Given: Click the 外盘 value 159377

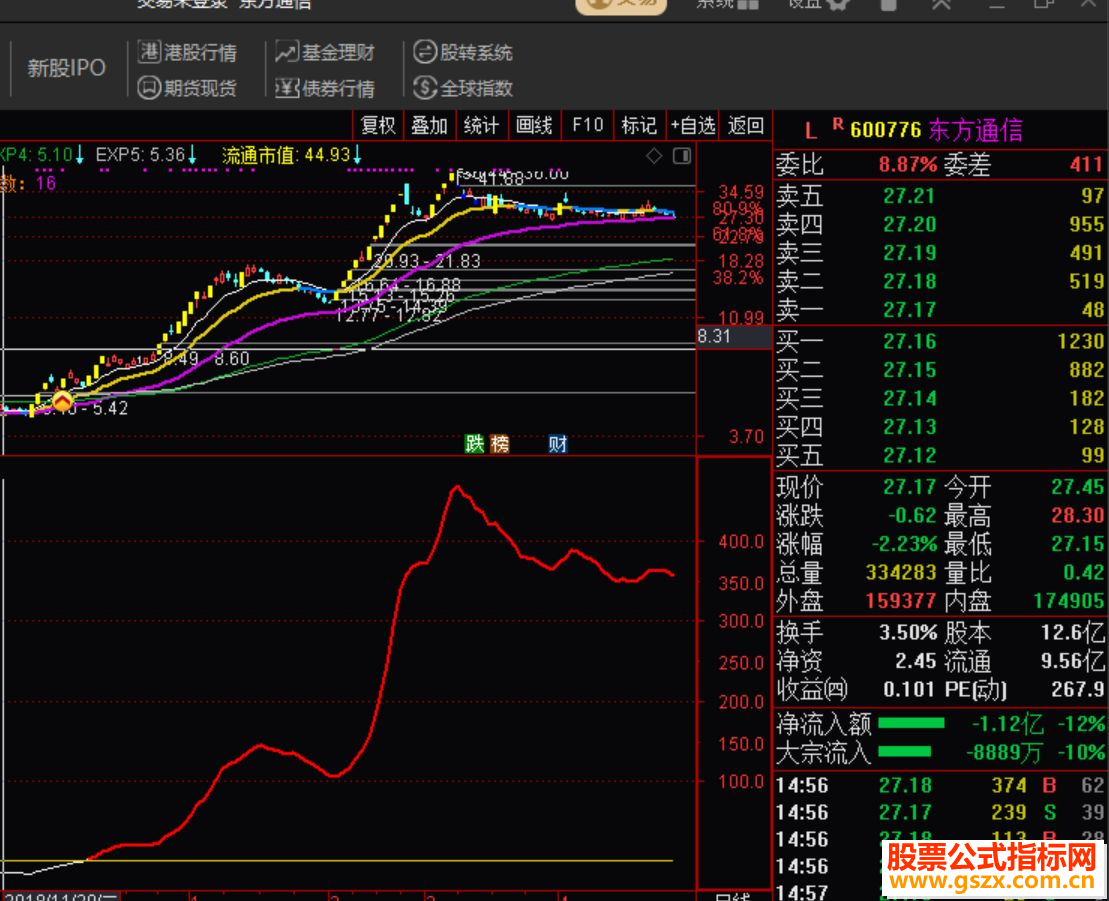Looking at the screenshot, I should (901, 600).
